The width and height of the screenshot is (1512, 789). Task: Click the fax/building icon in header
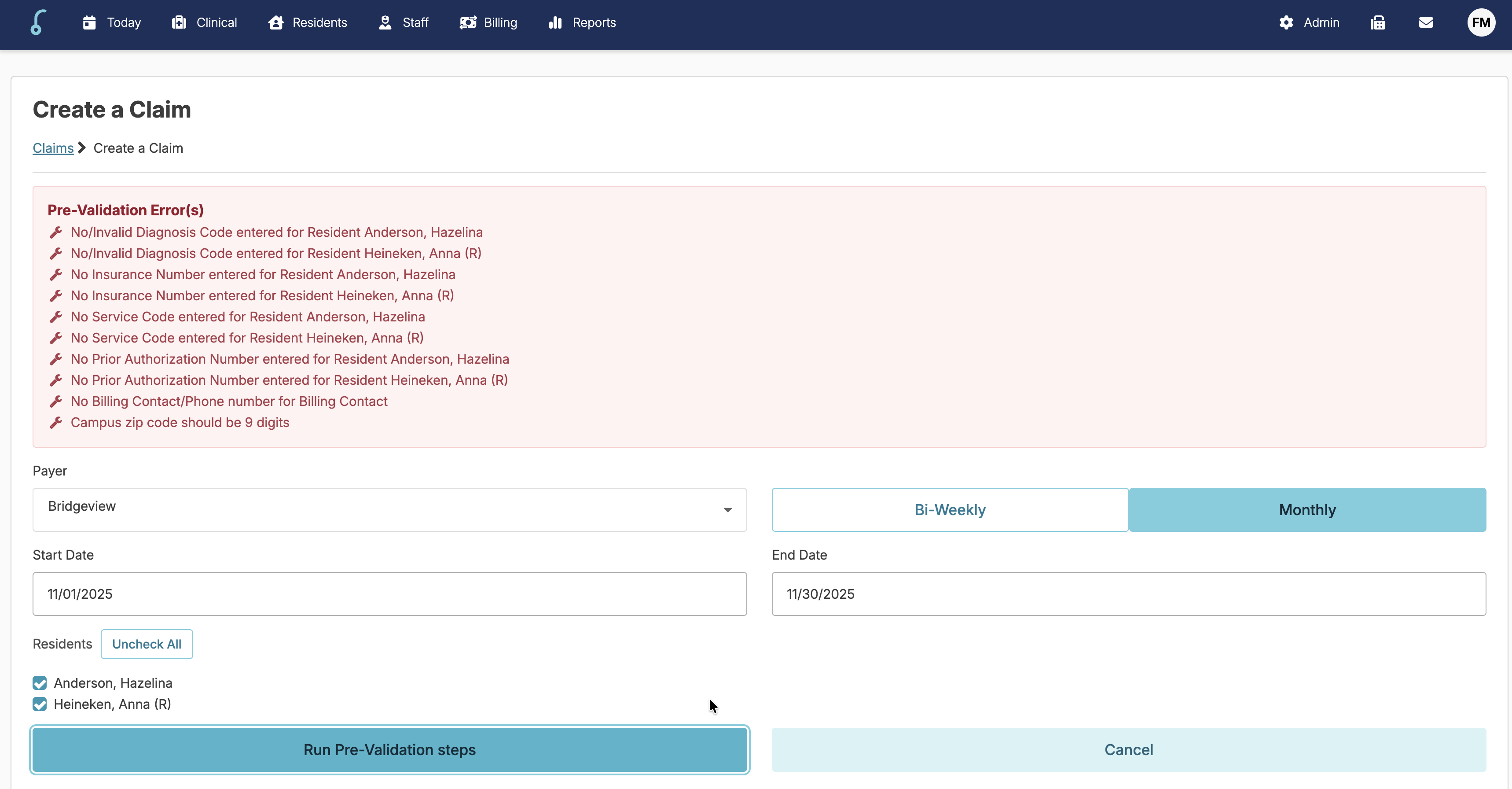(x=1378, y=22)
